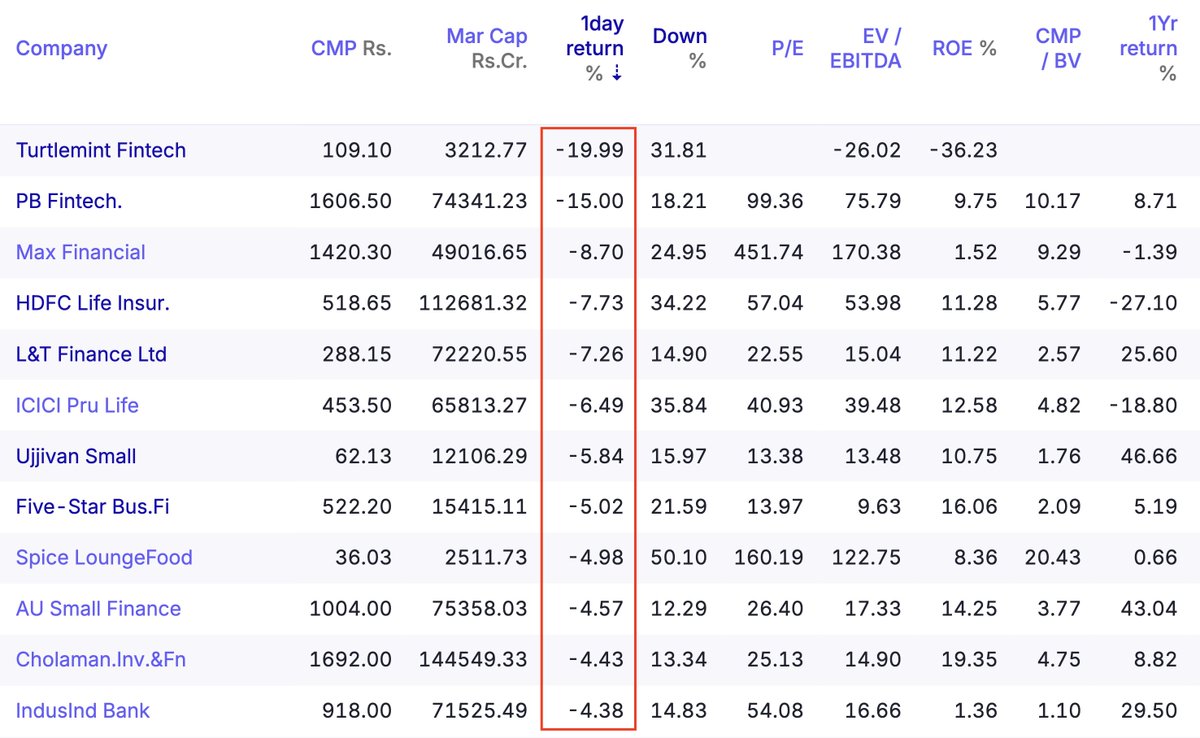Sort by Down % column header
The image size is (1200, 738).
tap(680, 48)
